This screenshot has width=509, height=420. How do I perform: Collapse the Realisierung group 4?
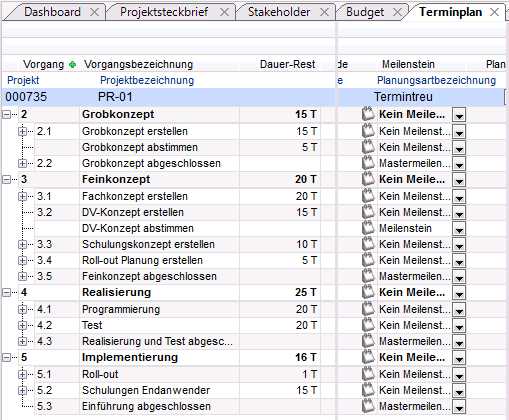(x=6, y=292)
